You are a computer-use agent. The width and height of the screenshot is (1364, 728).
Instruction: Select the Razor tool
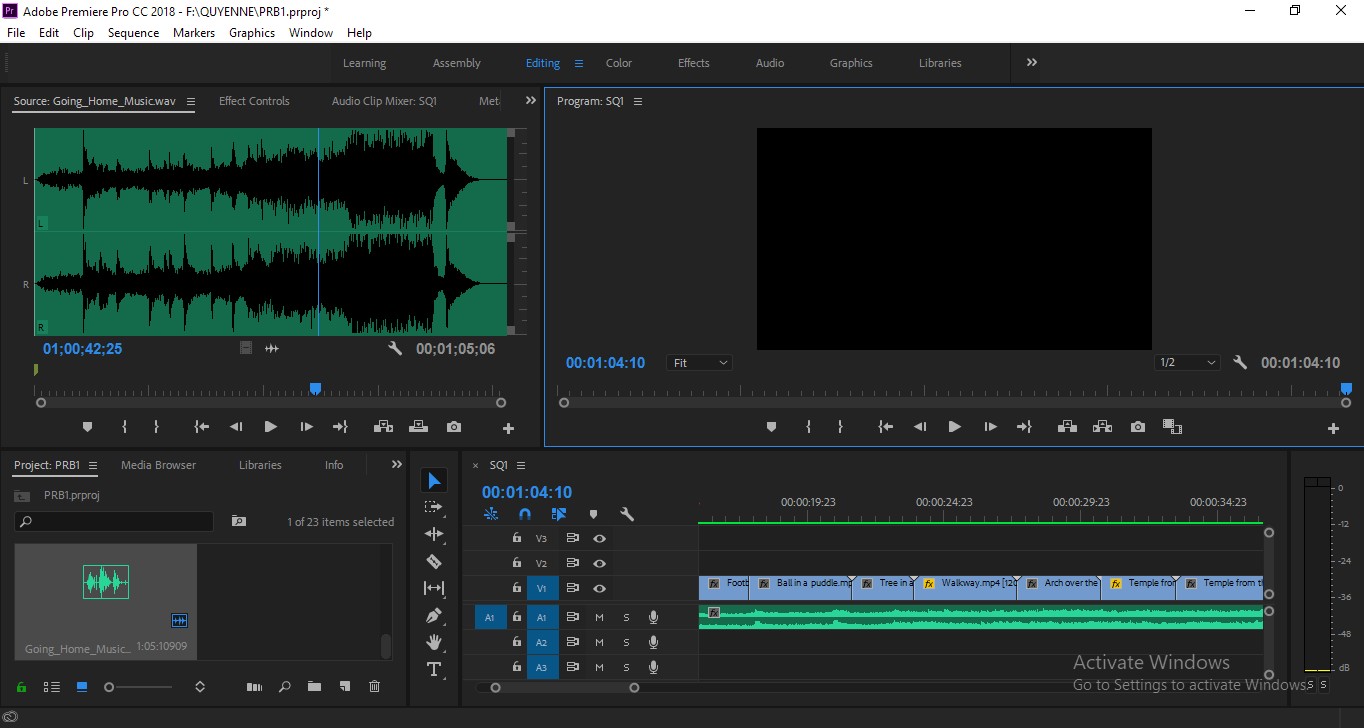pyautogui.click(x=434, y=561)
